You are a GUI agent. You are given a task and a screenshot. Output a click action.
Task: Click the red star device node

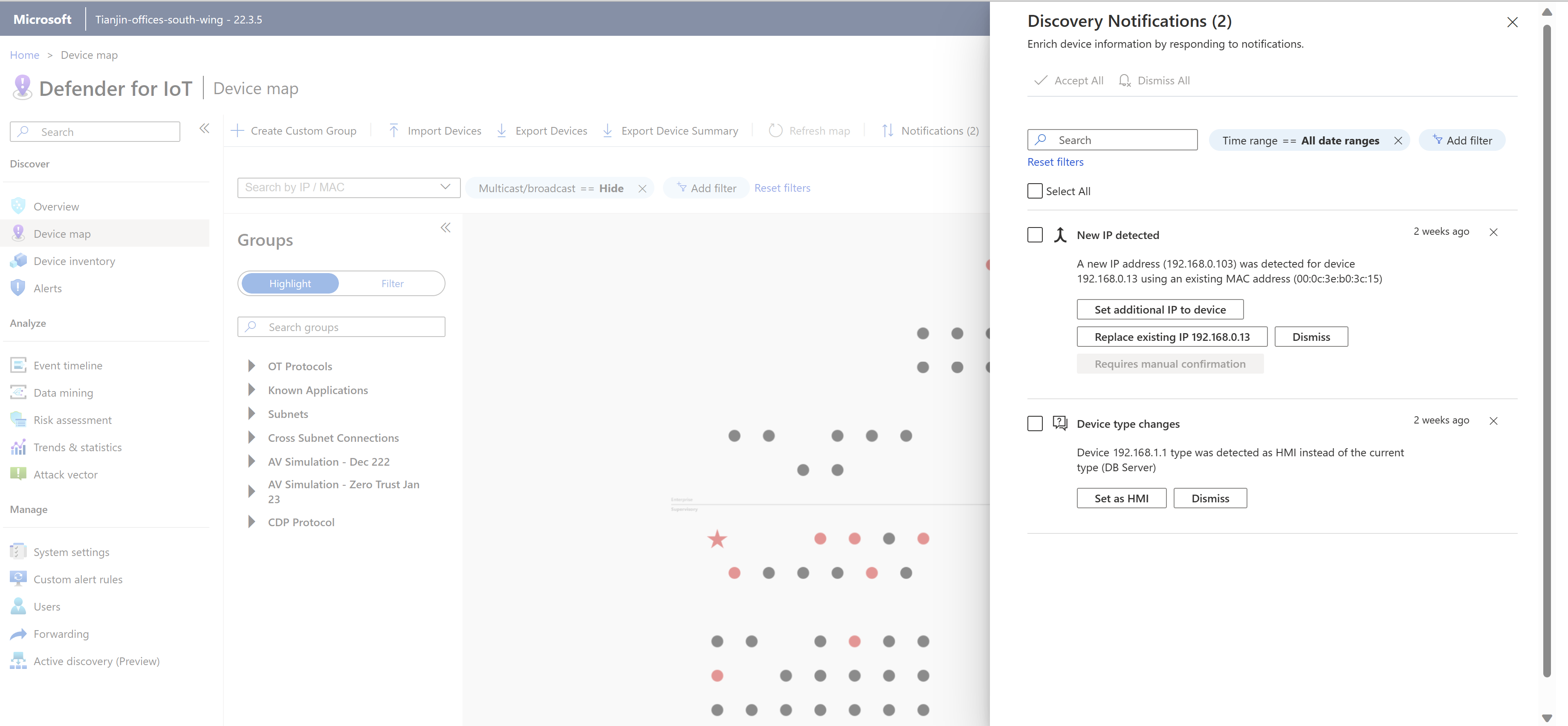[x=717, y=539]
